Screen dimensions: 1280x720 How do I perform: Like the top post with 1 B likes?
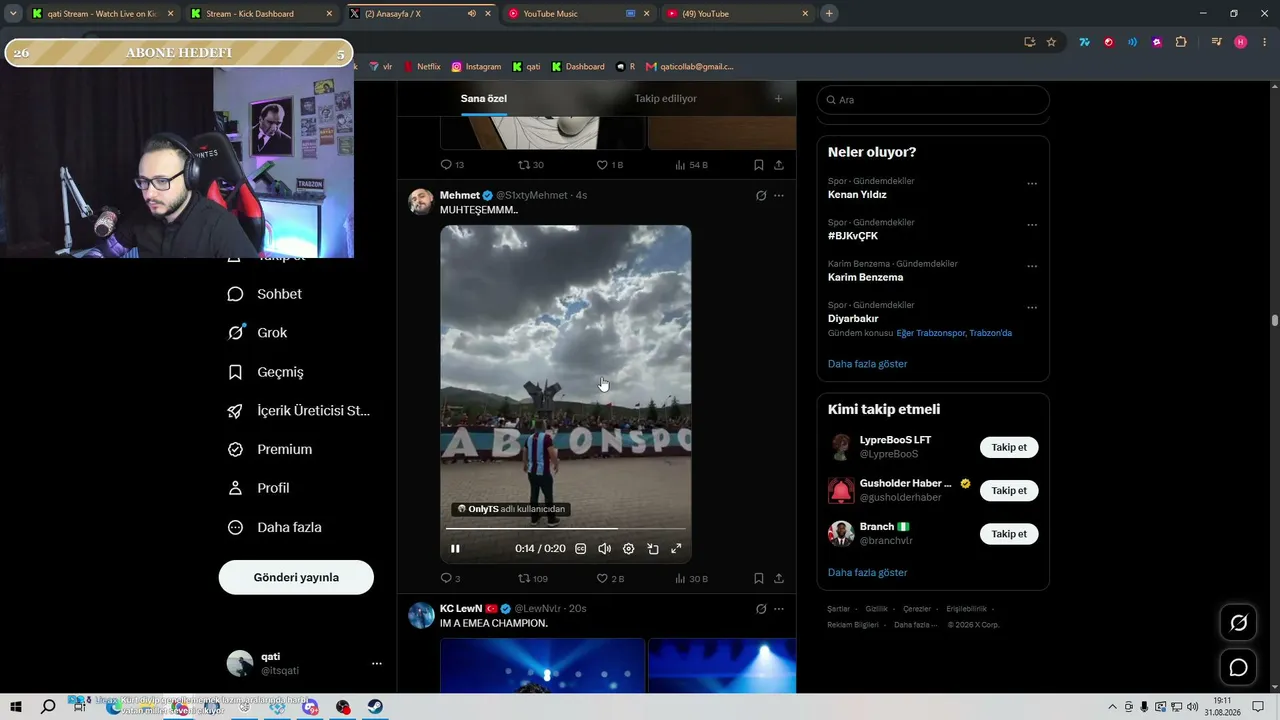(x=609, y=164)
